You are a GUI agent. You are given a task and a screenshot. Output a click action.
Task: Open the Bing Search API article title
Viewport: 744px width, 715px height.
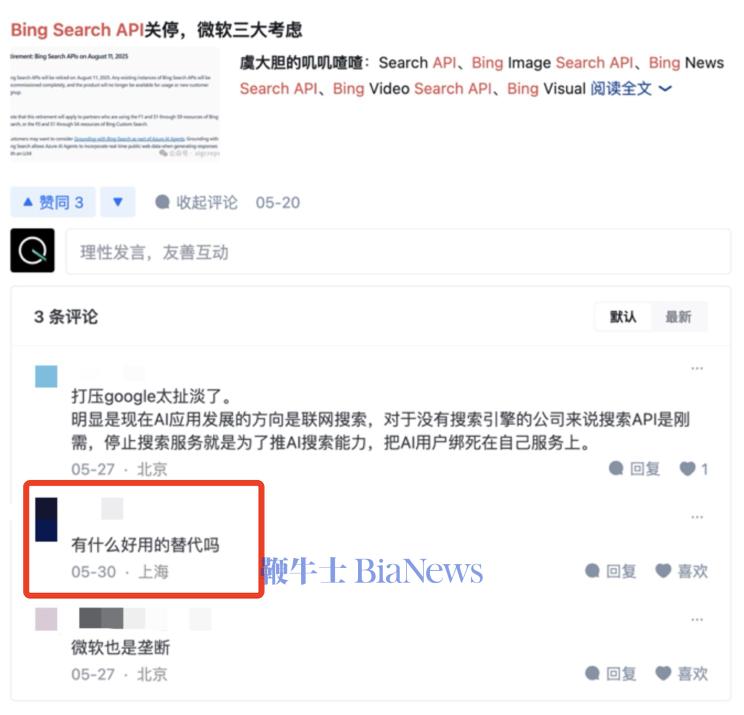[157, 30]
